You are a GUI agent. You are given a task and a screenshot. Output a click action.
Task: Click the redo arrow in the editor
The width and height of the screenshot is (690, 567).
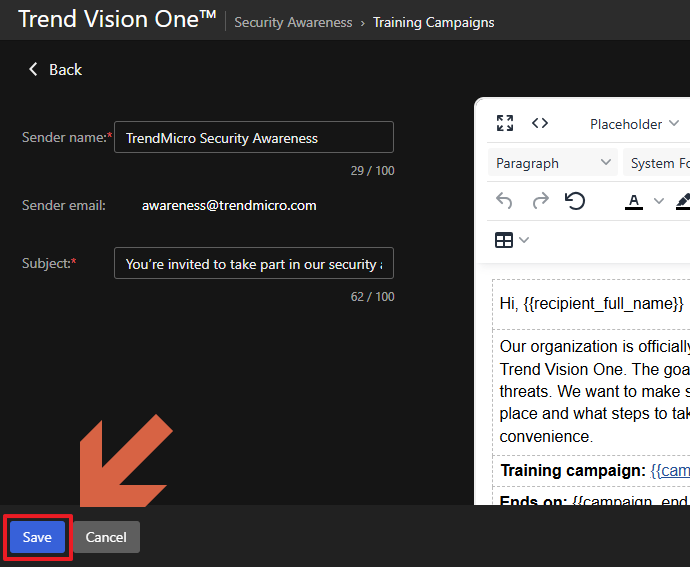click(540, 201)
